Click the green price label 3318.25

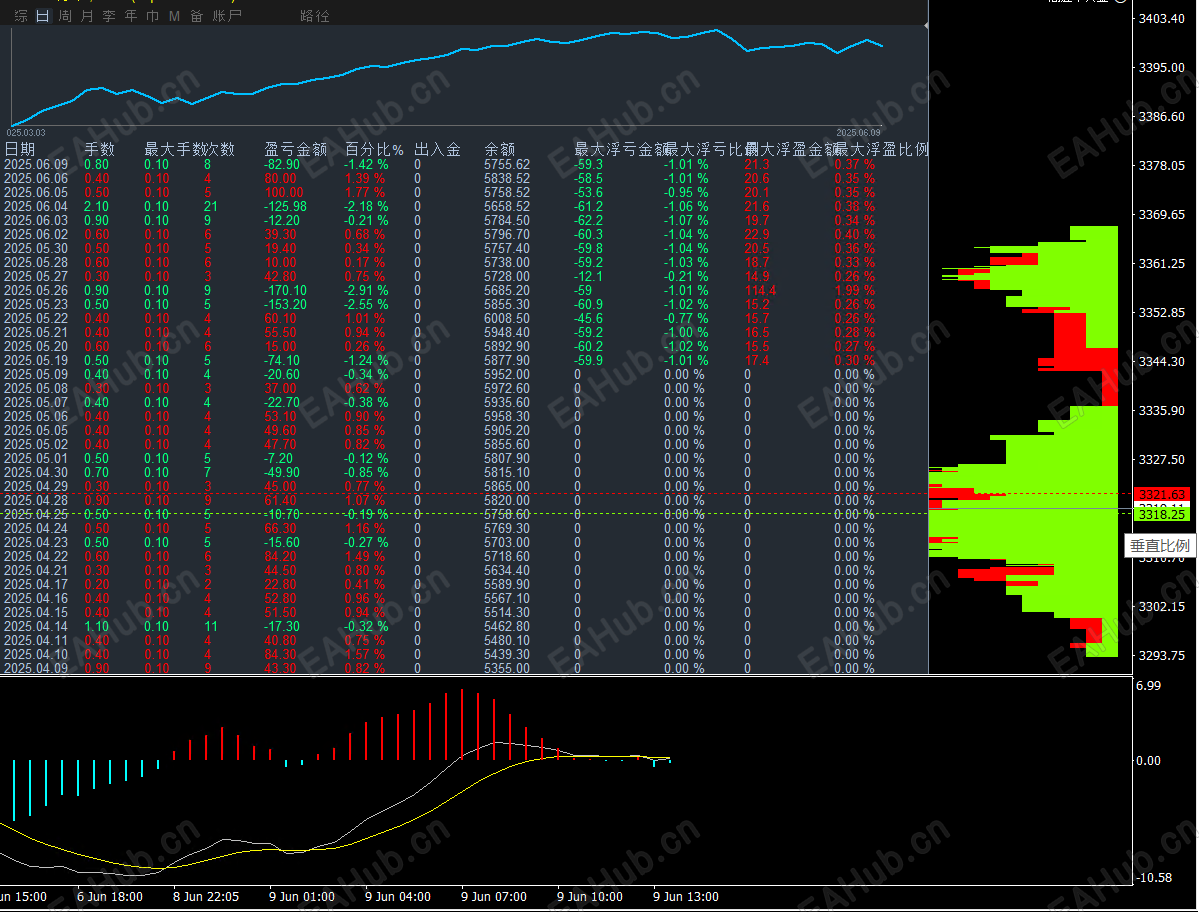pos(1162,514)
